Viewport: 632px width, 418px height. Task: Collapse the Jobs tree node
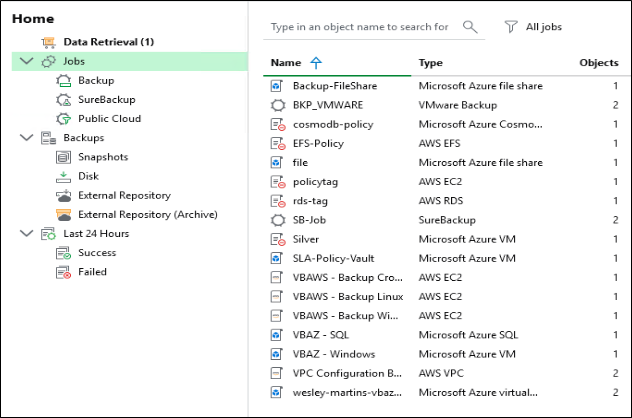pos(27,62)
